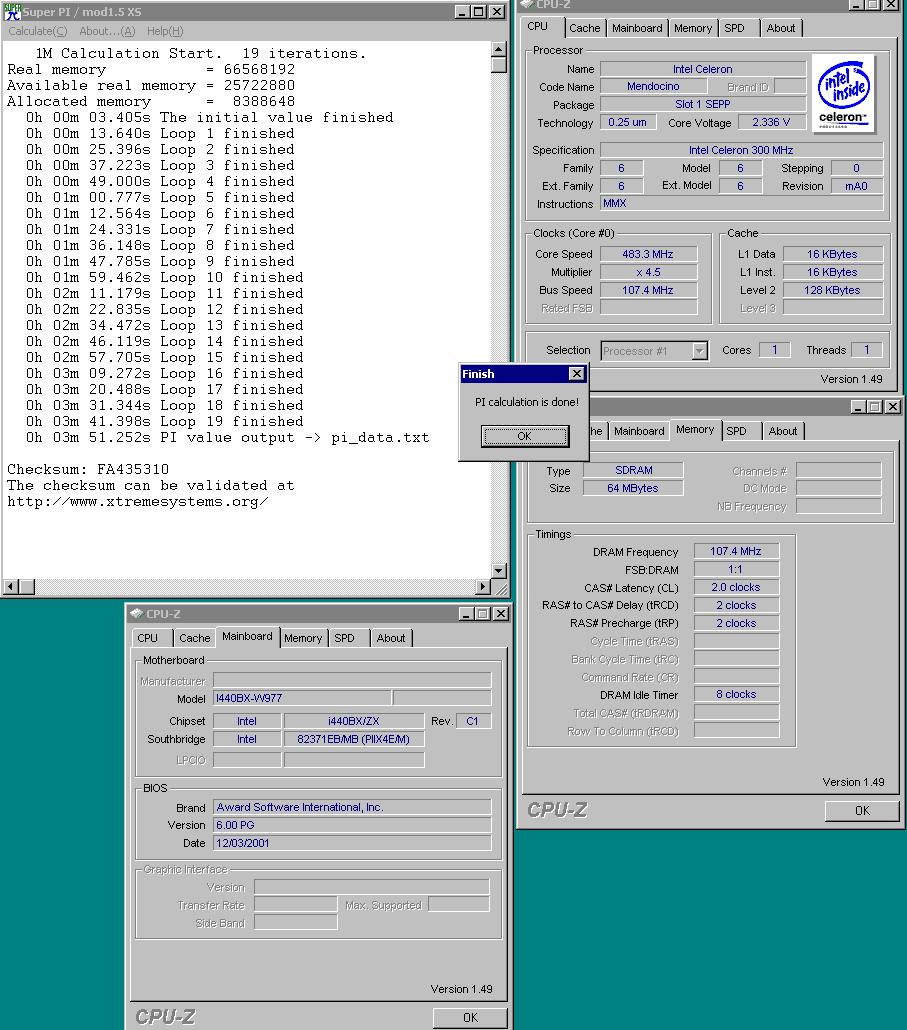Switch to About tab in top CPU-Z window

[781, 28]
